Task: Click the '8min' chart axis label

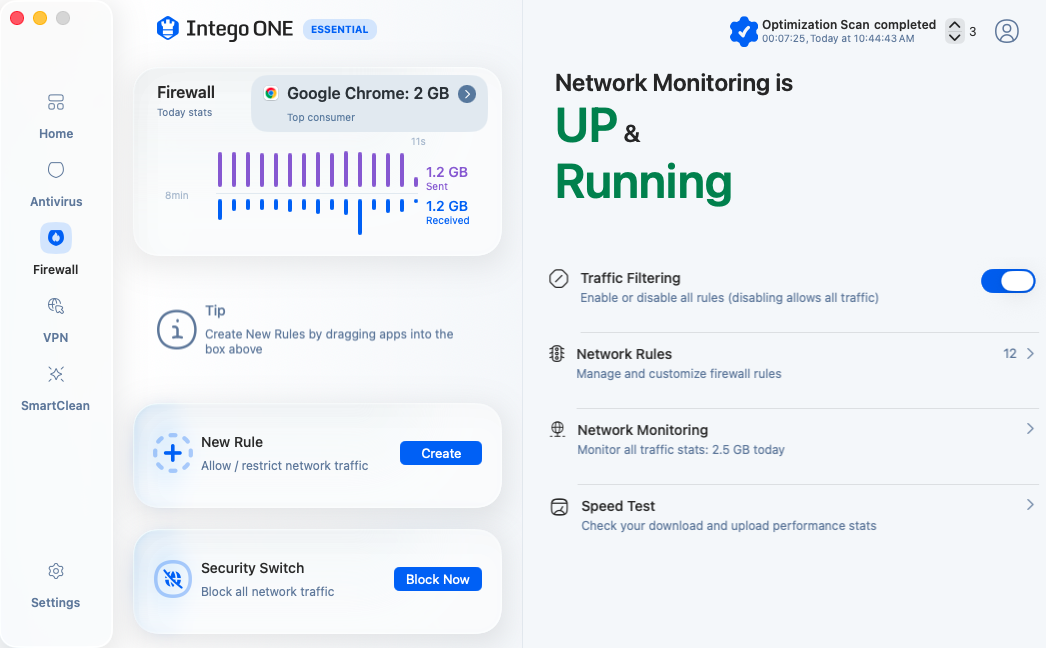Action: pos(177,196)
